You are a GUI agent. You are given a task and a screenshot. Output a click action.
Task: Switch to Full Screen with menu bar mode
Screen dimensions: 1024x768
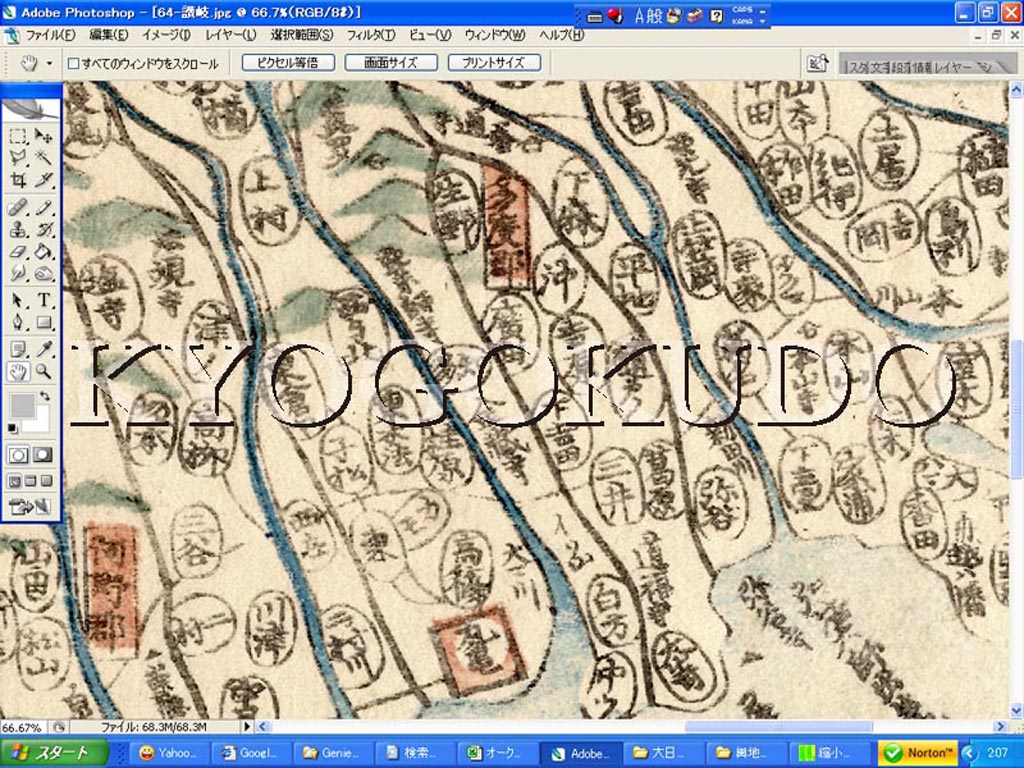click(30, 481)
